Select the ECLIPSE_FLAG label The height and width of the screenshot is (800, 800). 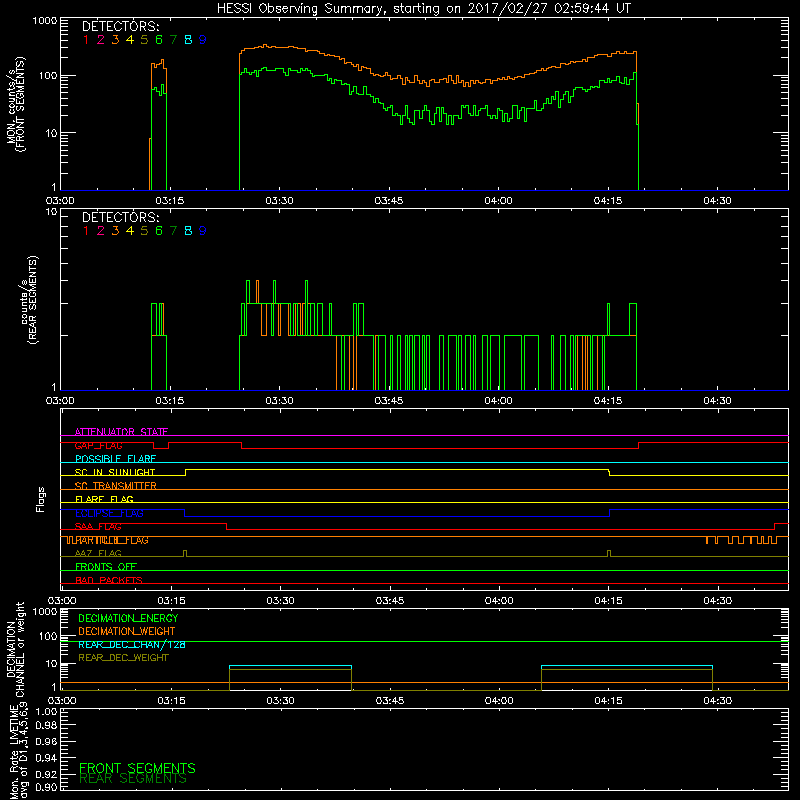pos(109,513)
